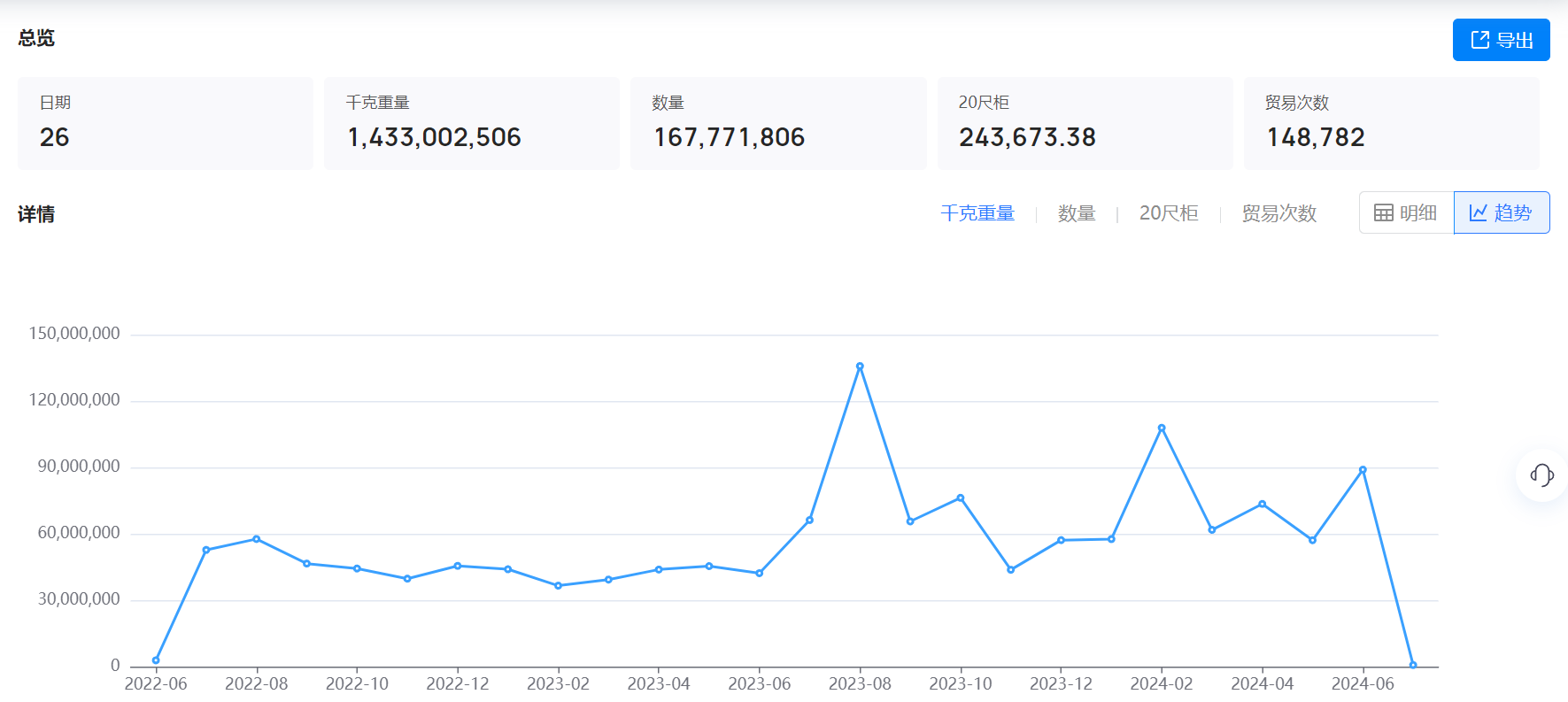The image size is (1568, 702).
Task: Open the customer service headset icon
Action: (x=1541, y=475)
